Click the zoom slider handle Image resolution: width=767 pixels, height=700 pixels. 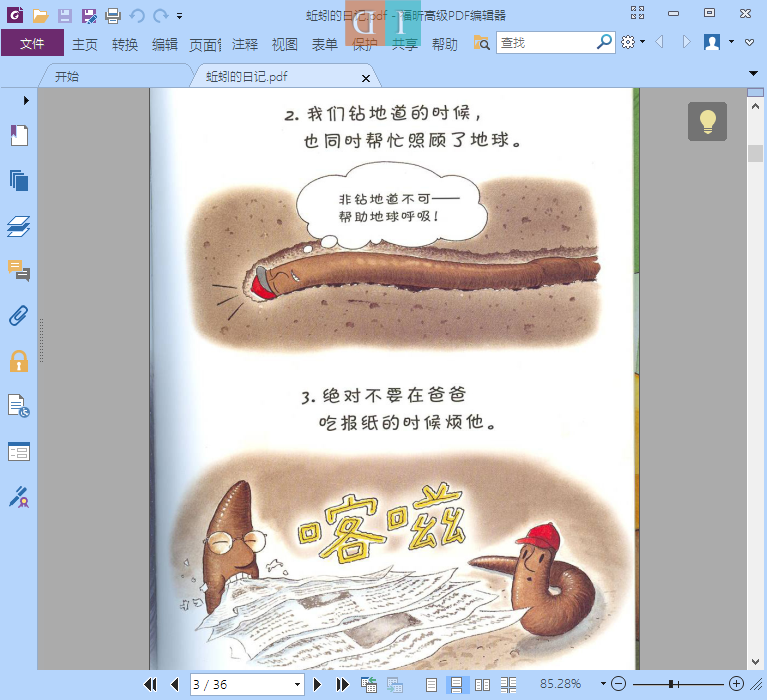pyautogui.click(x=671, y=684)
